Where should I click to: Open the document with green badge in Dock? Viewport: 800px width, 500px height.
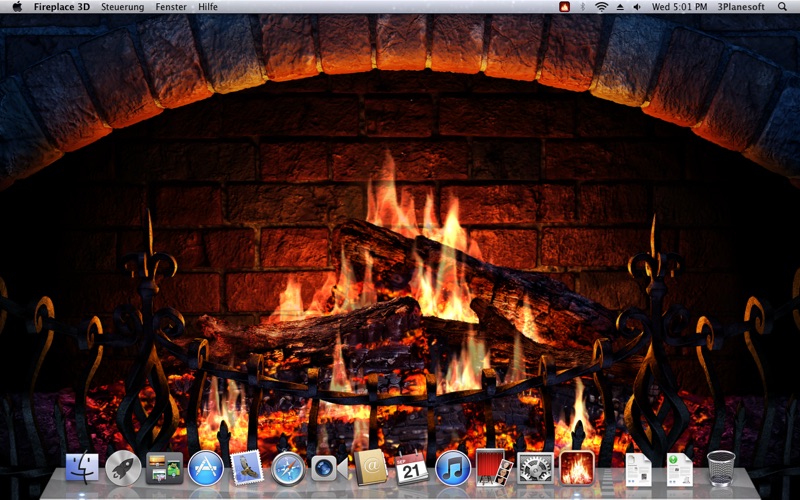[x=679, y=469]
